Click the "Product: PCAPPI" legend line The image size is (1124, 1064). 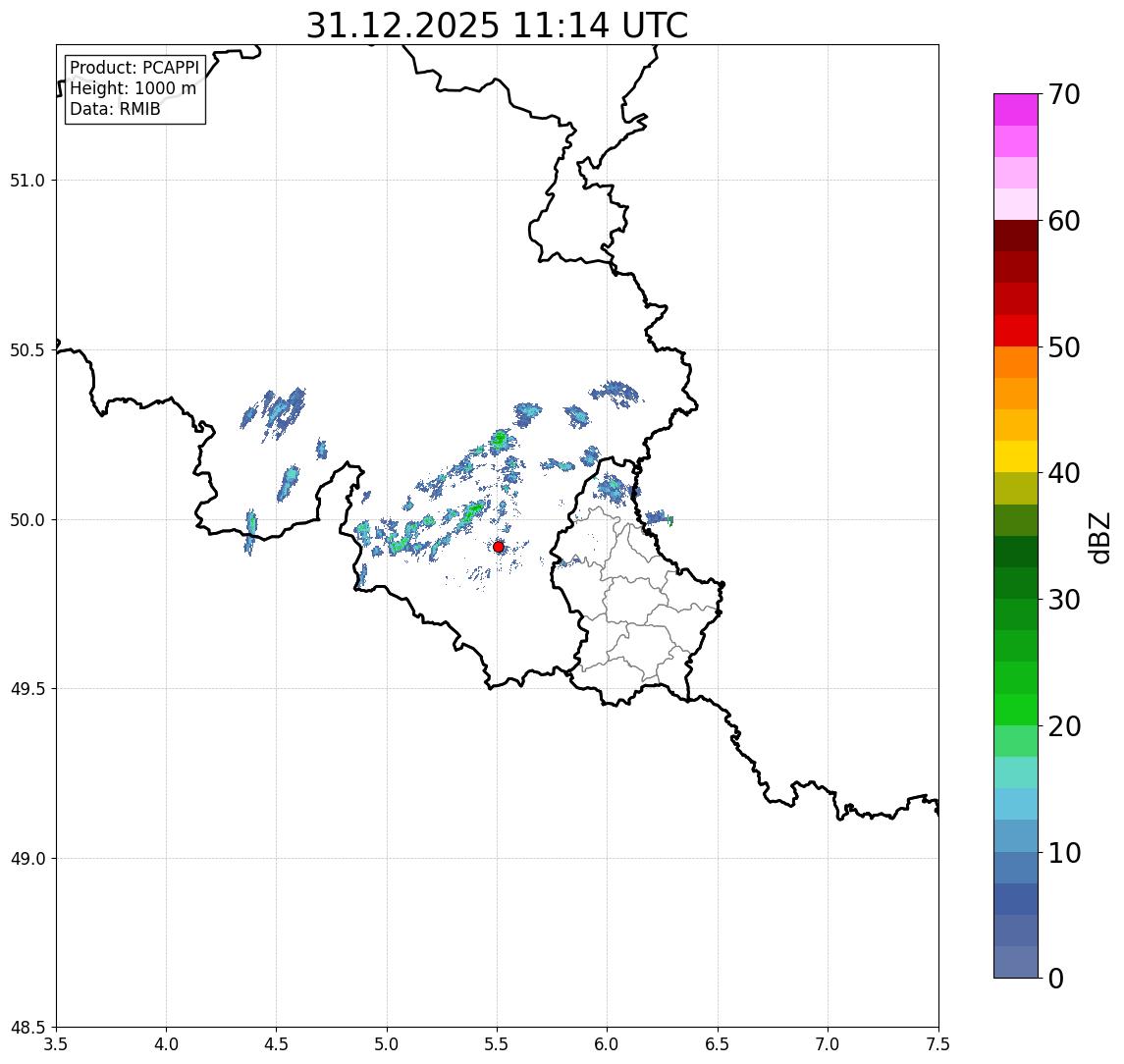[134, 68]
